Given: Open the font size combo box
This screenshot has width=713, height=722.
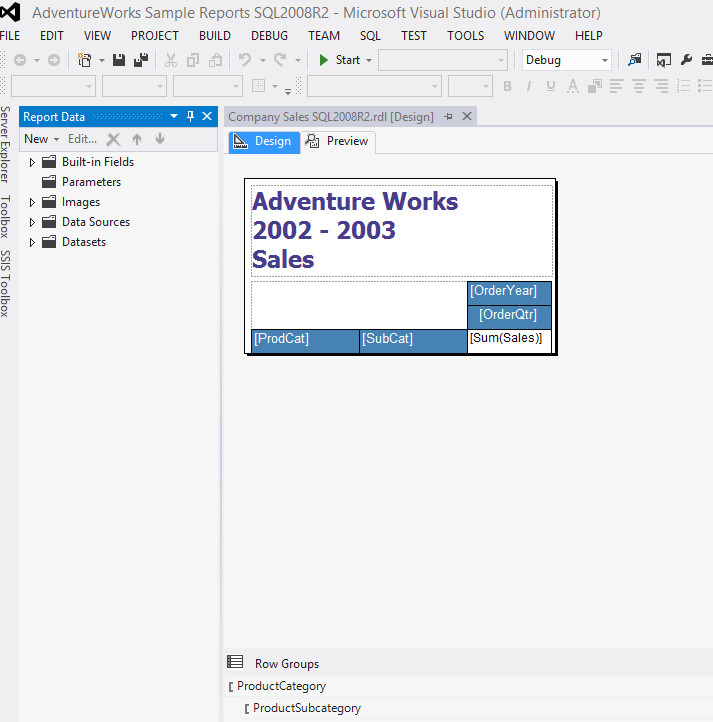Looking at the screenshot, I should pyautogui.click(x=470, y=86).
